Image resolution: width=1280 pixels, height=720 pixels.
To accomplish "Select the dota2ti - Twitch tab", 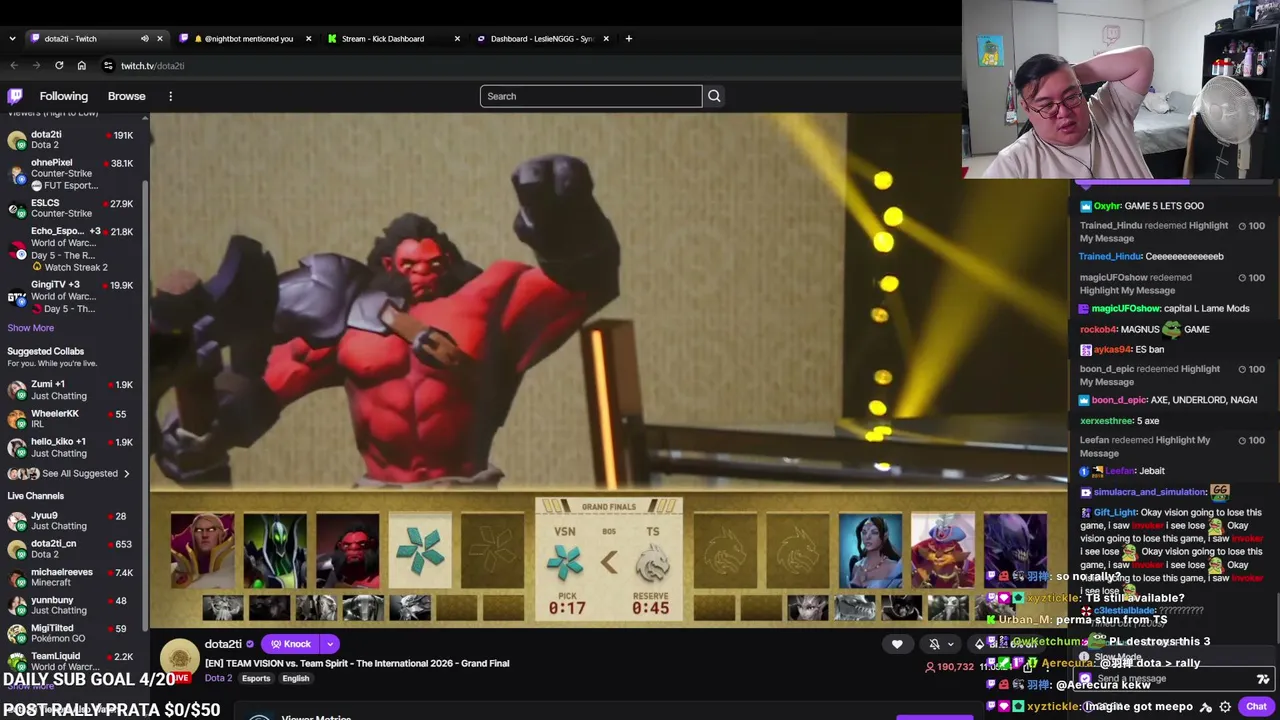I will tap(97, 39).
